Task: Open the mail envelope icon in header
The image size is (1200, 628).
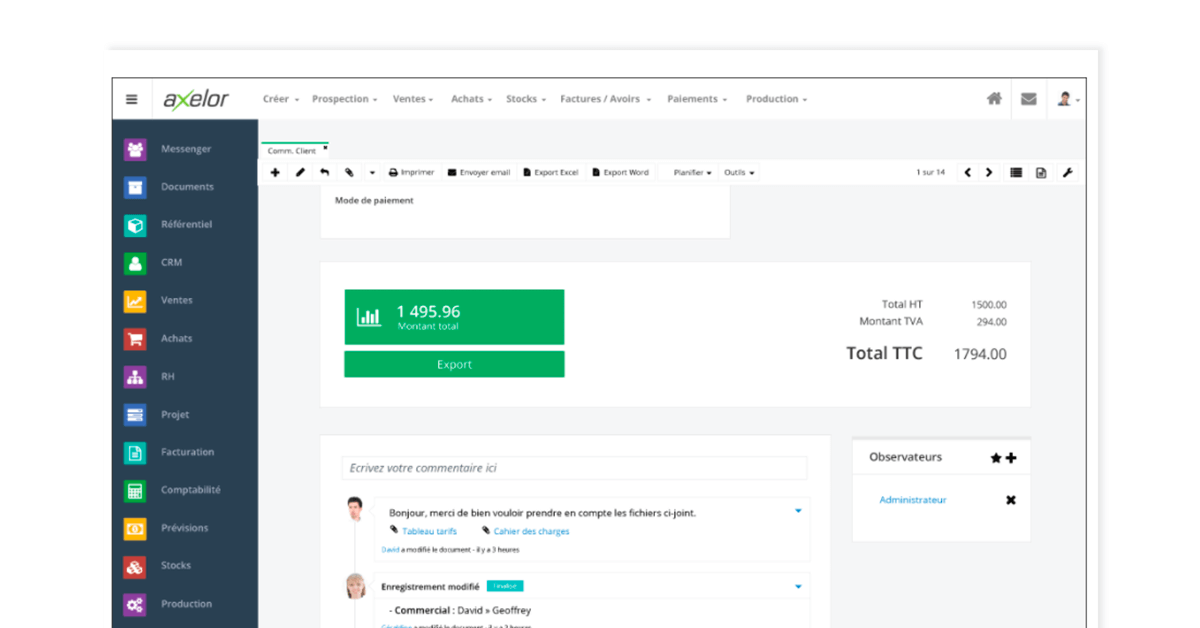Action: tap(1028, 99)
